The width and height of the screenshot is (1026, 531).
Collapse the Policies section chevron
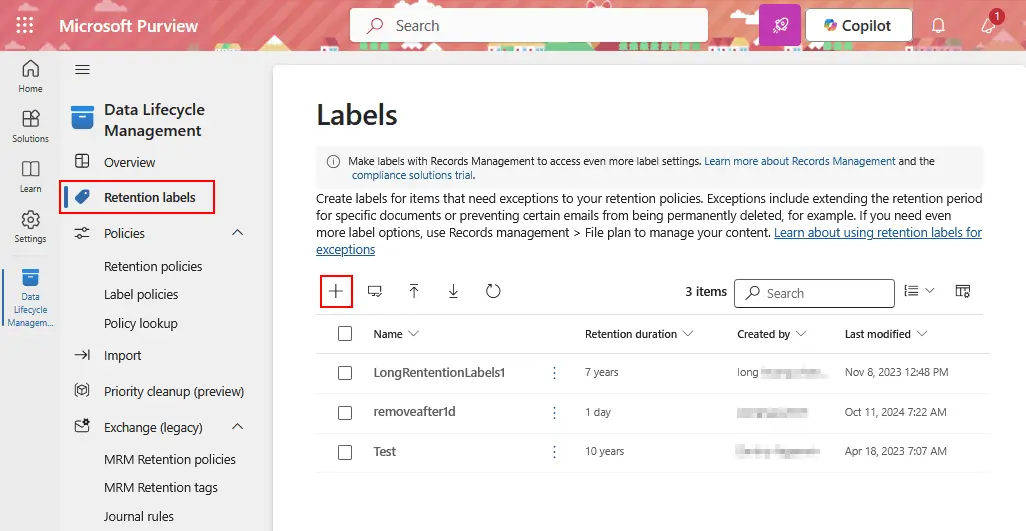(x=238, y=233)
